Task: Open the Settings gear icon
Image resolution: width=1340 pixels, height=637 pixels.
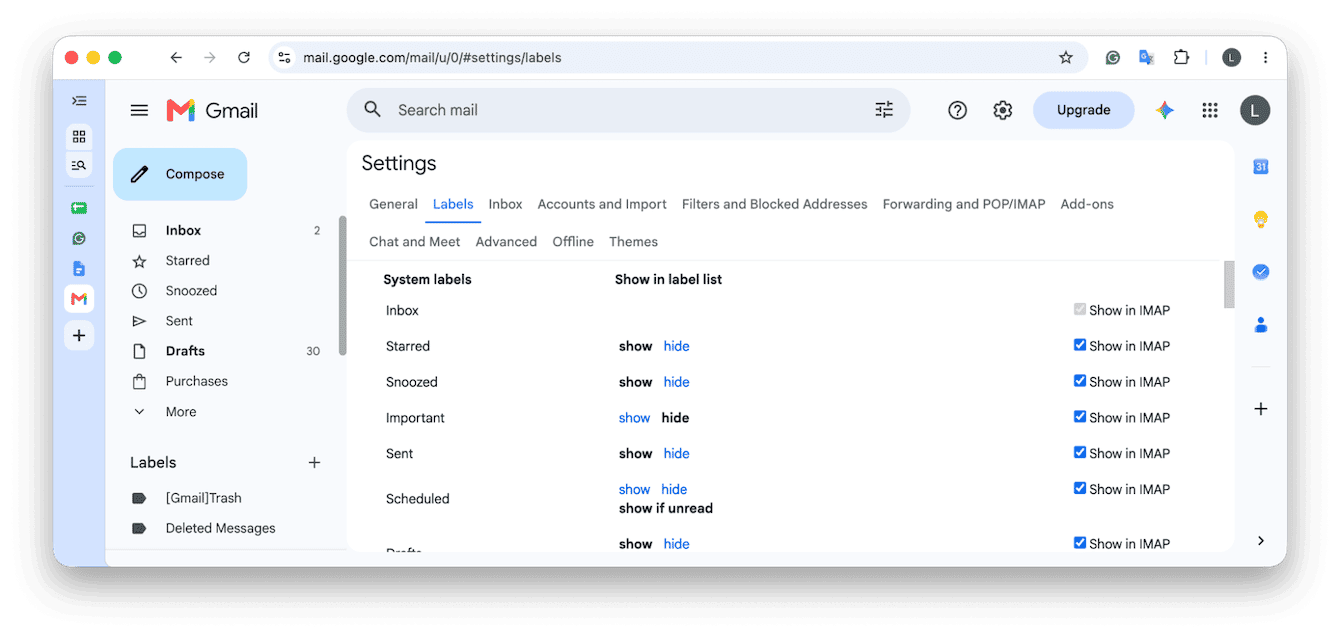Action: 1003,110
